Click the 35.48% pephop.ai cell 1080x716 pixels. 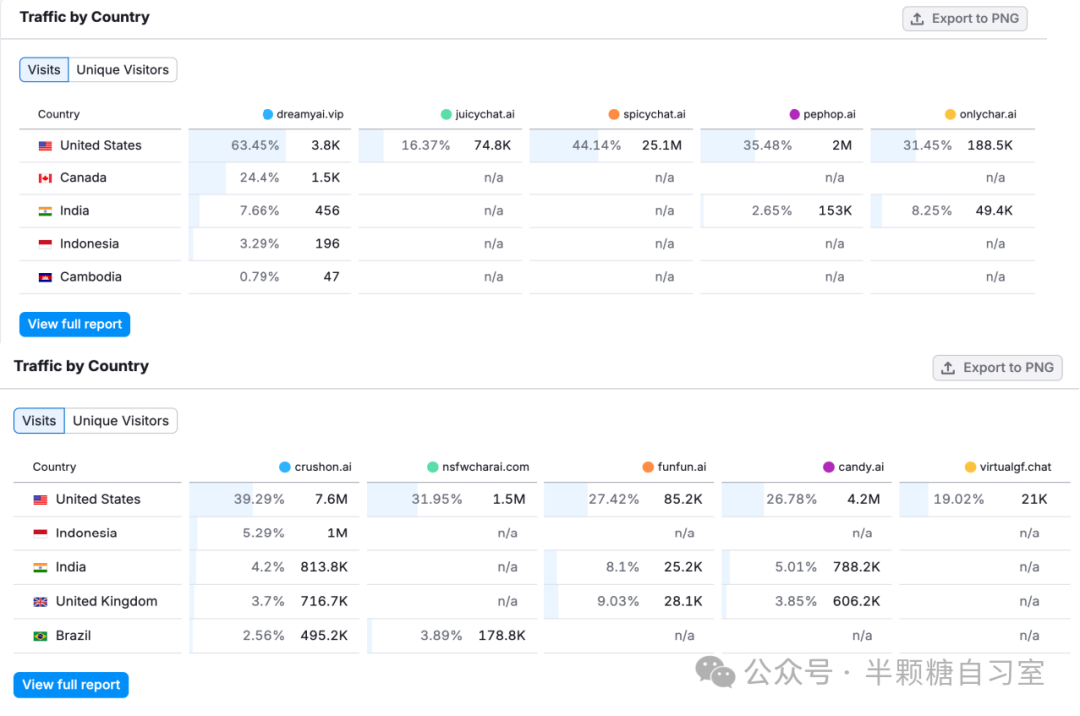pyautogui.click(x=767, y=145)
